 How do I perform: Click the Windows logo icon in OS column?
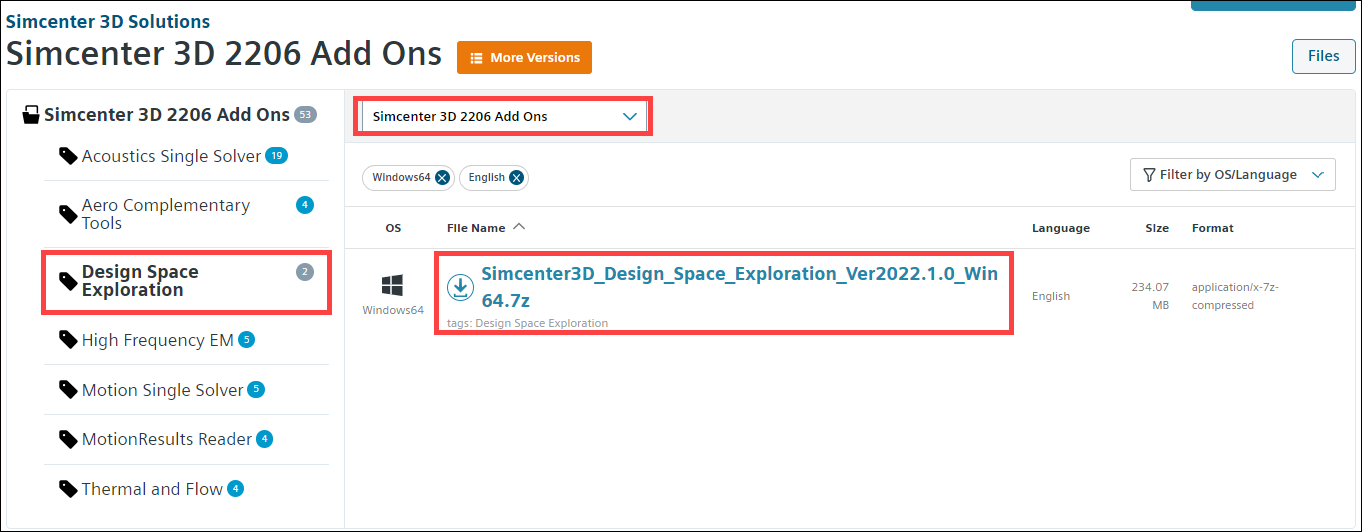coord(393,286)
